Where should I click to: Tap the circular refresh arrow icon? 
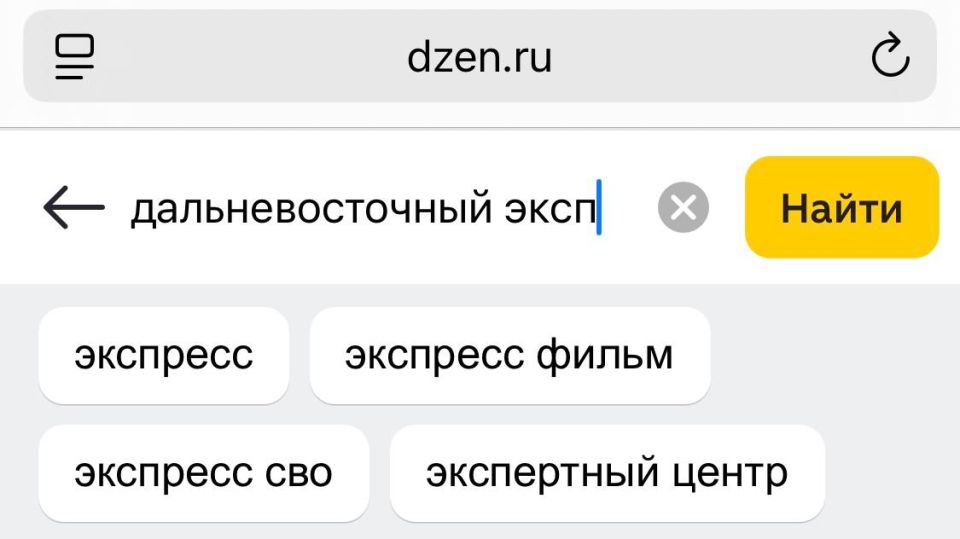point(889,57)
